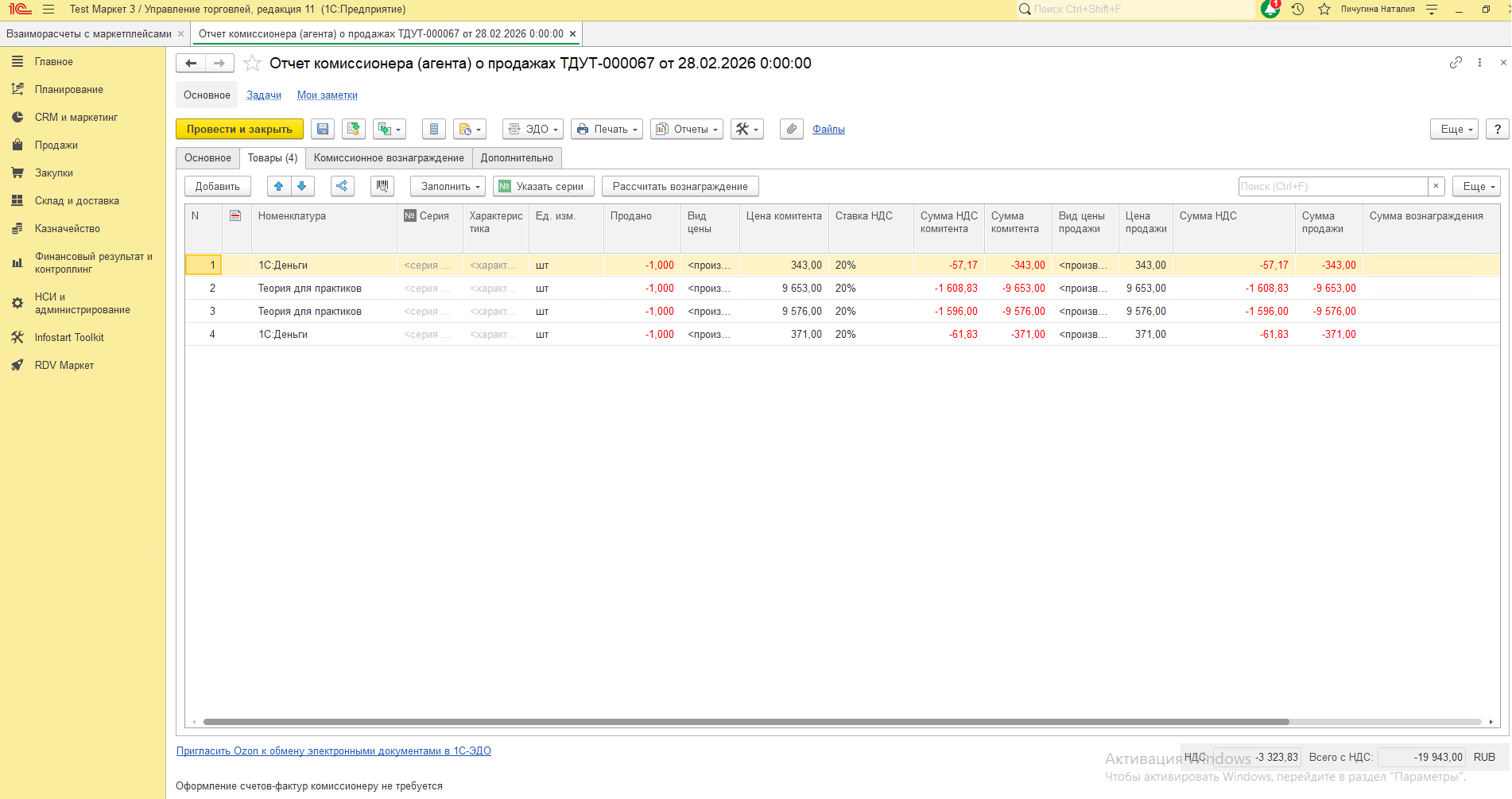The width and height of the screenshot is (1512, 799).
Task: Click the table search field Поиск (Ctrl+F)
Action: 1332,186
